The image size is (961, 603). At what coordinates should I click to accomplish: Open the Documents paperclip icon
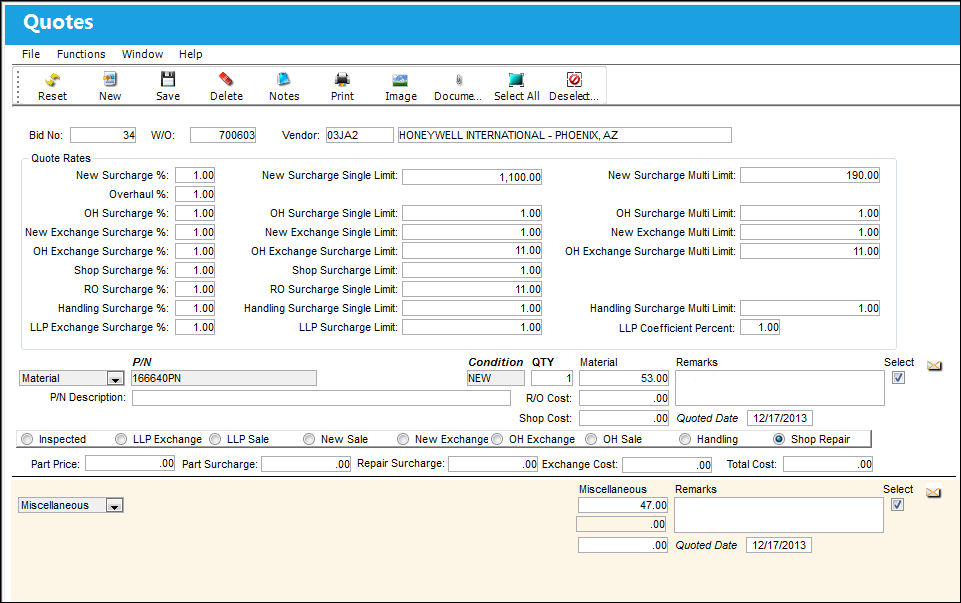click(x=458, y=80)
